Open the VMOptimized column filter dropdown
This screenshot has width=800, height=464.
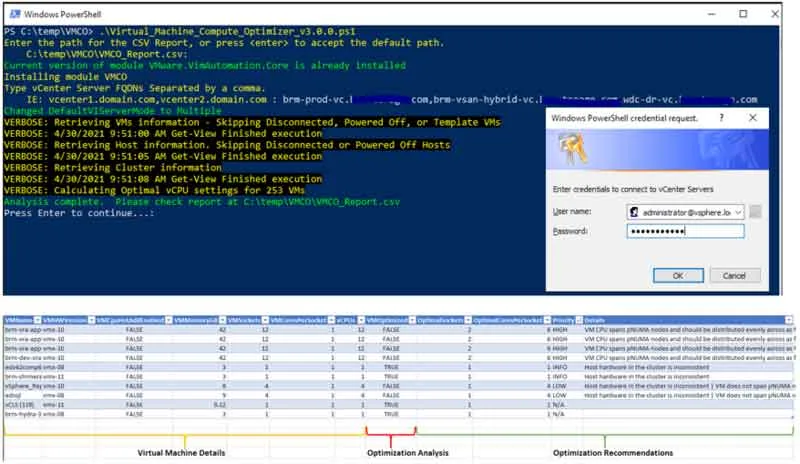[x=412, y=320]
